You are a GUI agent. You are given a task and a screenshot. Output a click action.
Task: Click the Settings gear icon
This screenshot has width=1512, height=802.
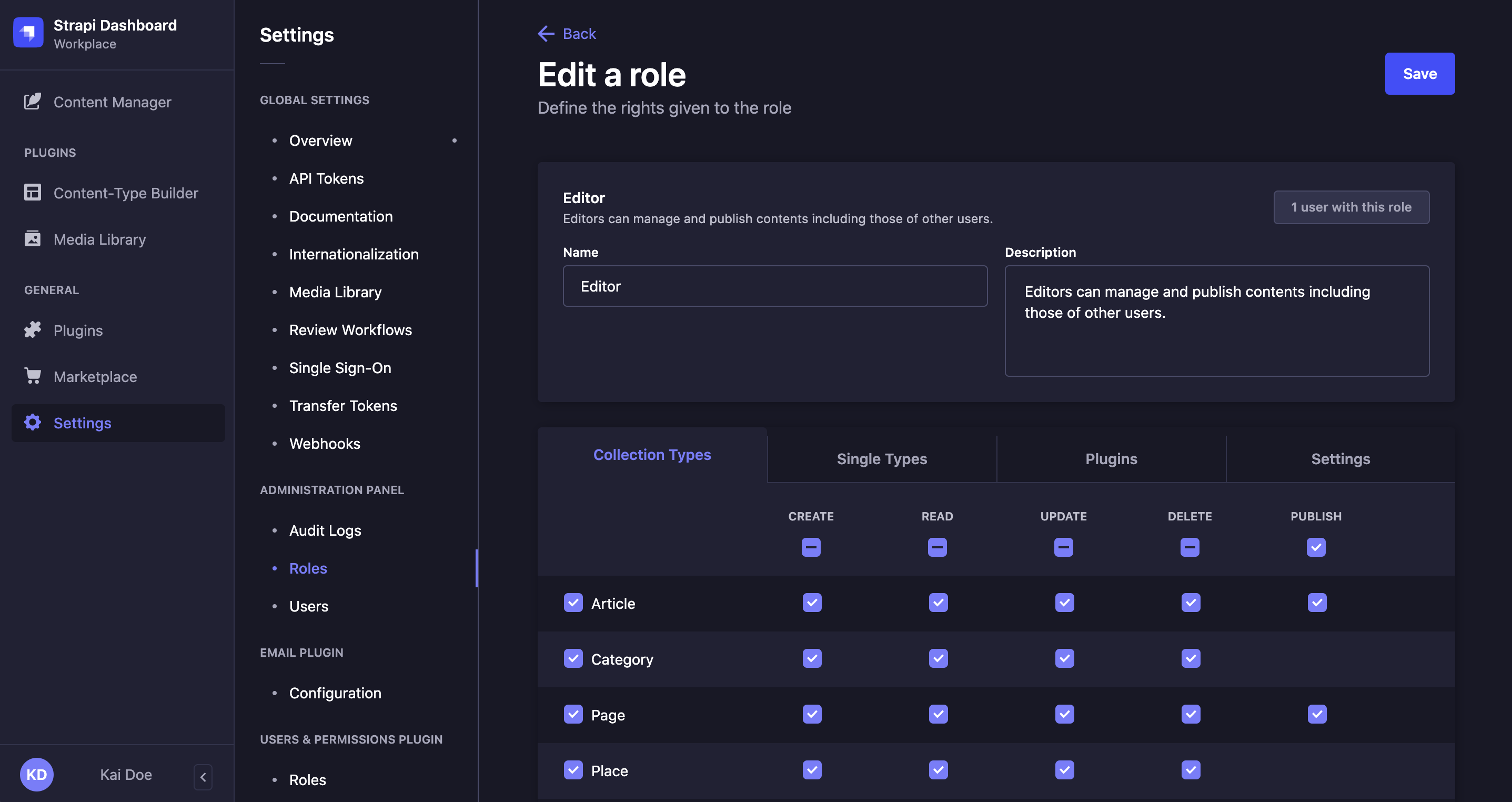click(x=32, y=422)
